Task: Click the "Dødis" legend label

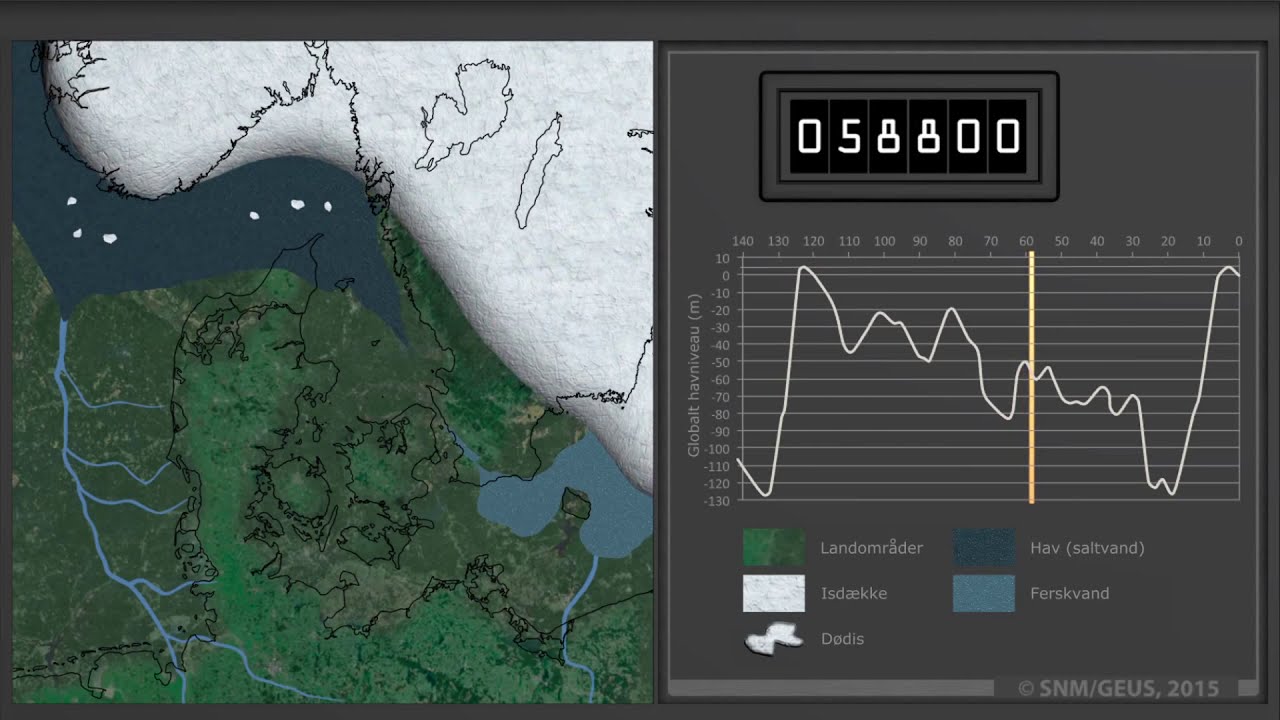Action: click(x=842, y=639)
